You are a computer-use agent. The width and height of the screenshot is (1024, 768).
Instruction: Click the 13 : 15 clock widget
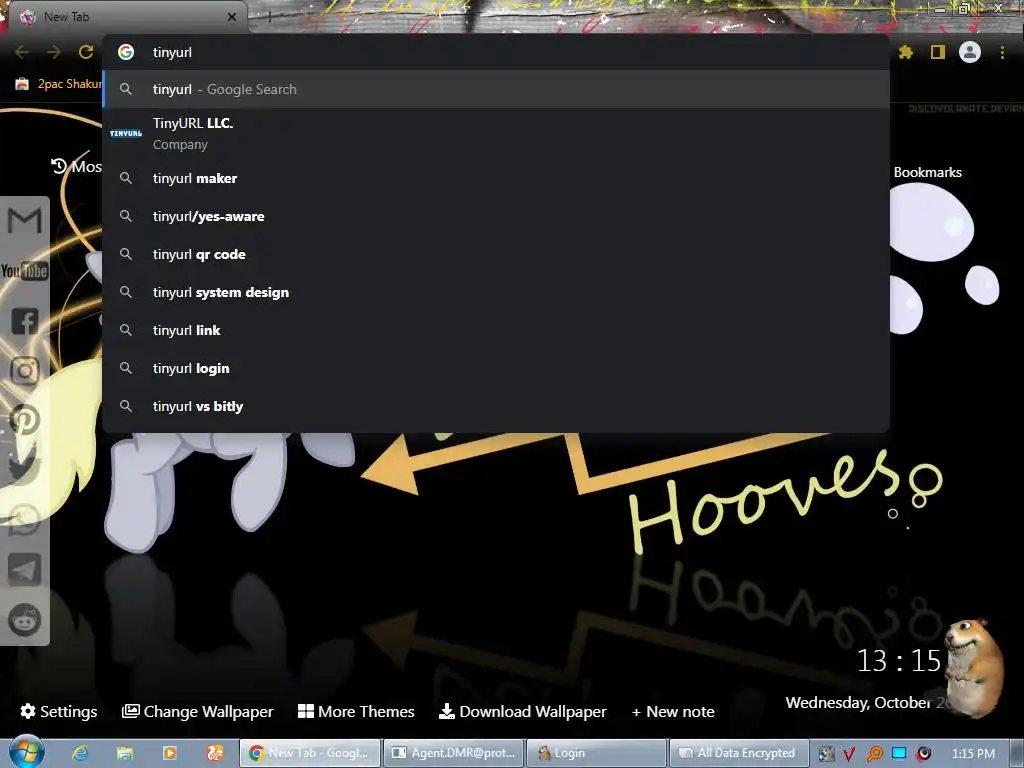click(x=899, y=661)
